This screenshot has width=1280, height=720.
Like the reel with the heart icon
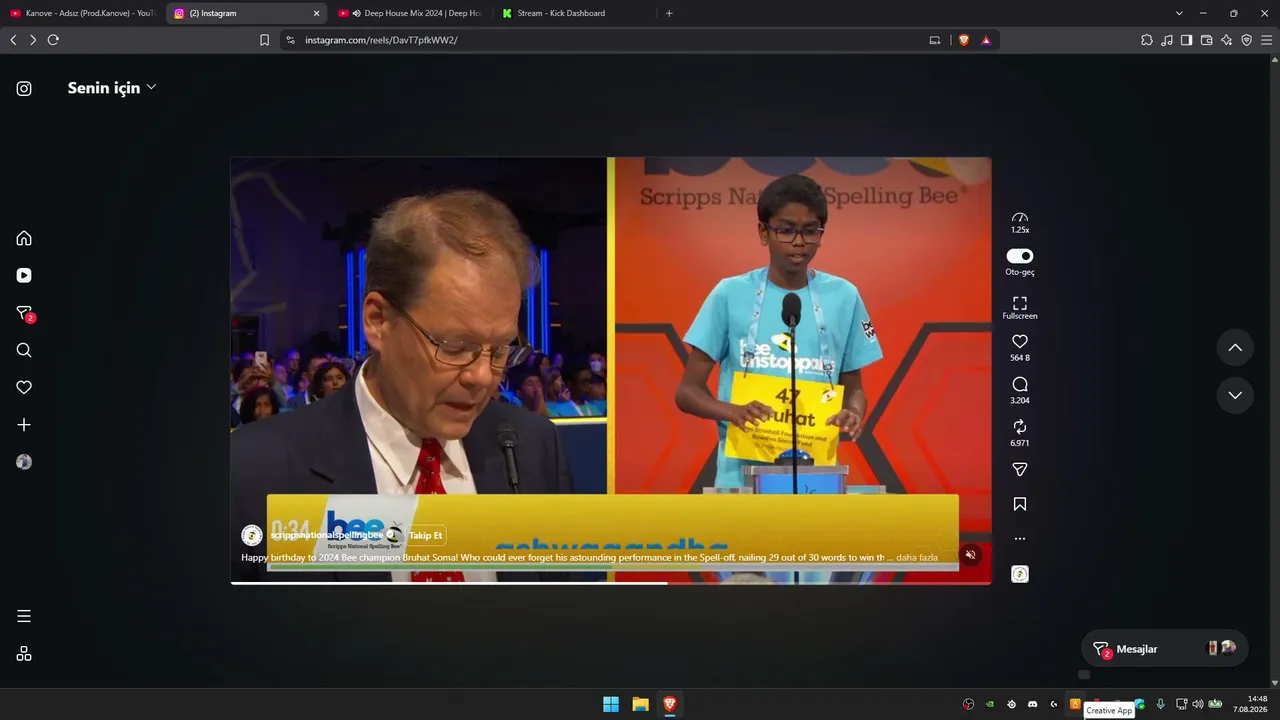point(1020,342)
